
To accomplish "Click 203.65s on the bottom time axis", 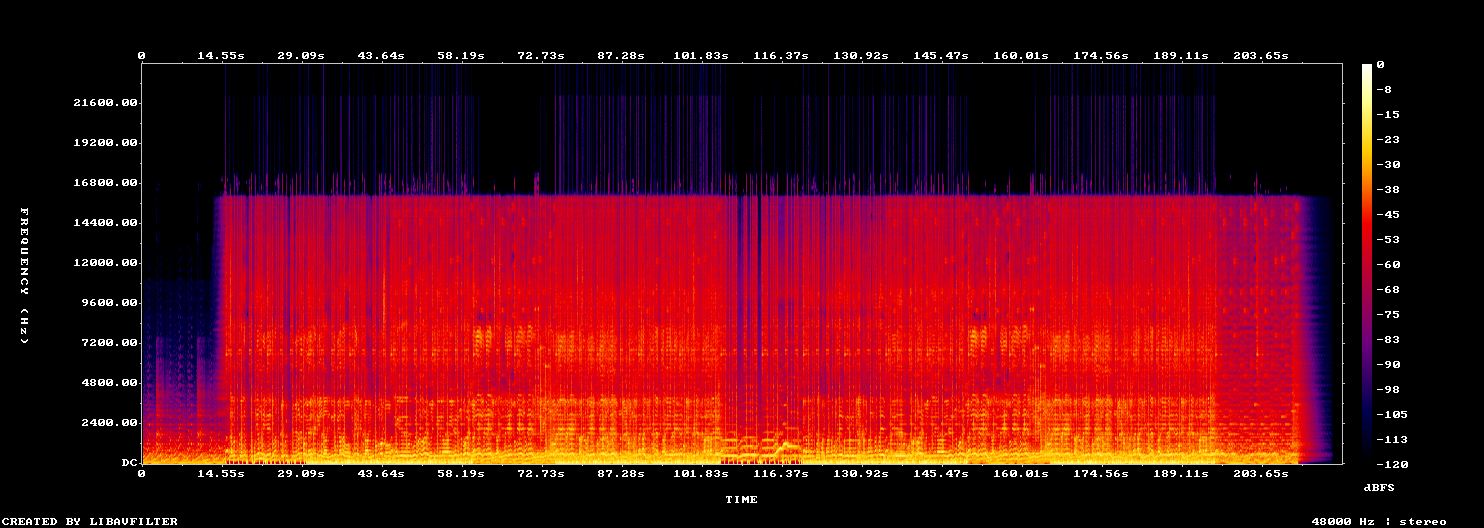I will click(1261, 473).
